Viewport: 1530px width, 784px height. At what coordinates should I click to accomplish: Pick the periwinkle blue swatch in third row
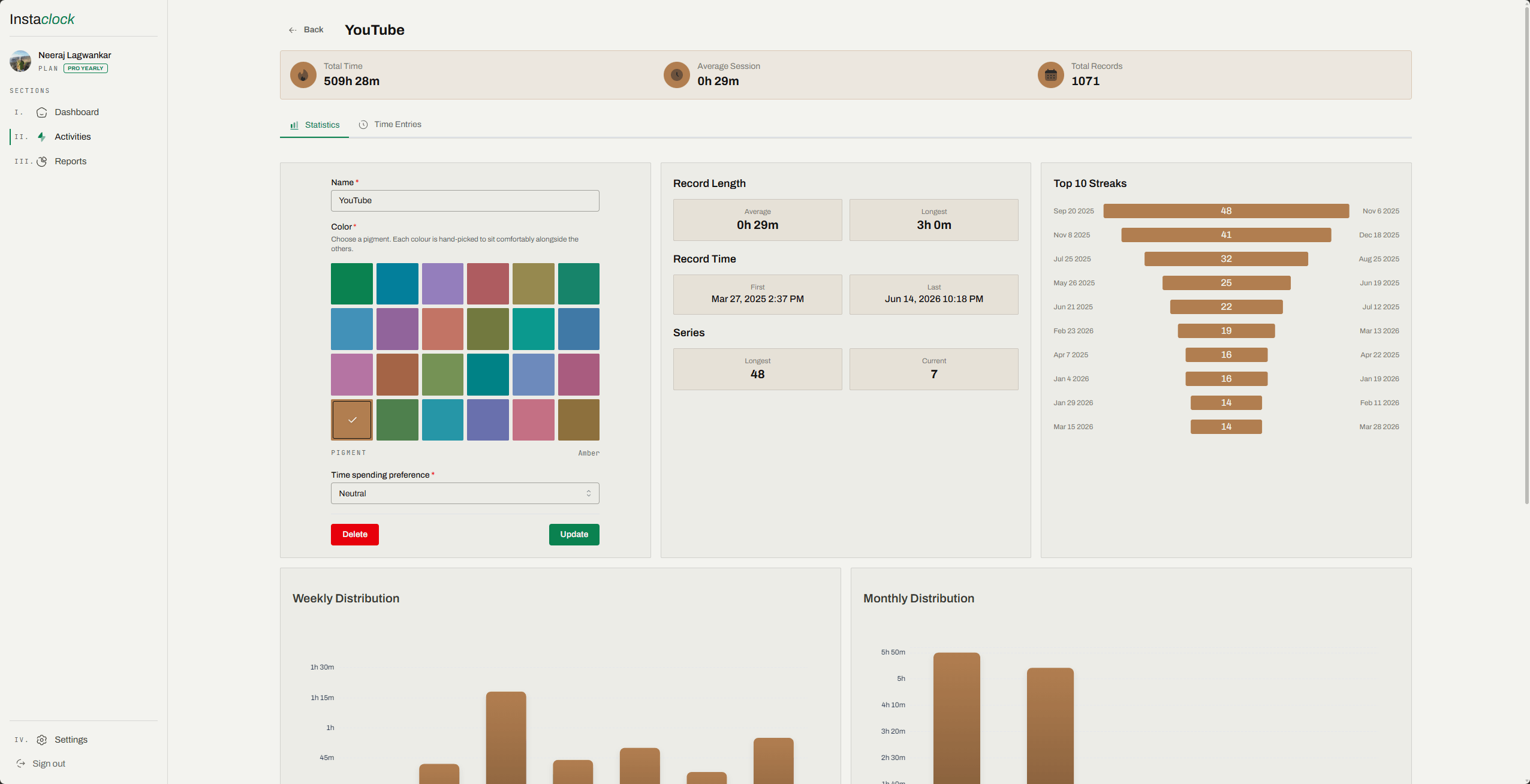click(534, 375)
